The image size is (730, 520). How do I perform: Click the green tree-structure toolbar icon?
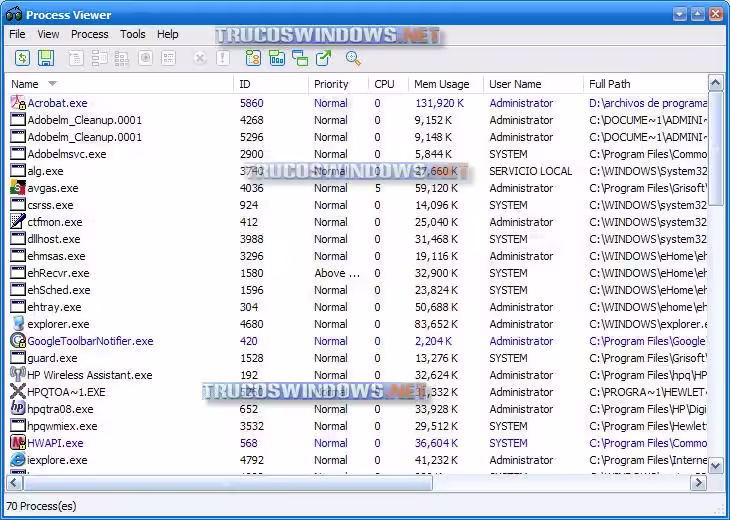(253, 58)
